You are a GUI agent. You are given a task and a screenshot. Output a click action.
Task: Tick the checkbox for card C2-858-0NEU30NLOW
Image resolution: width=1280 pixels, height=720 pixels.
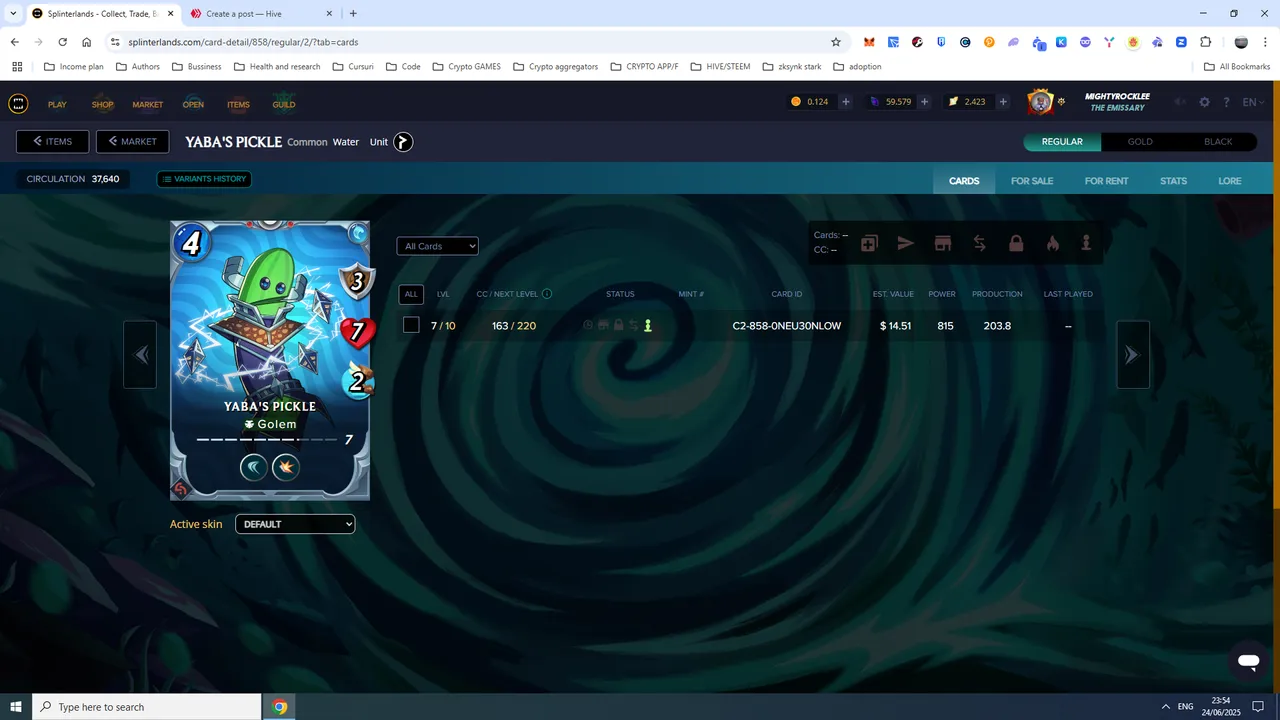411,325
